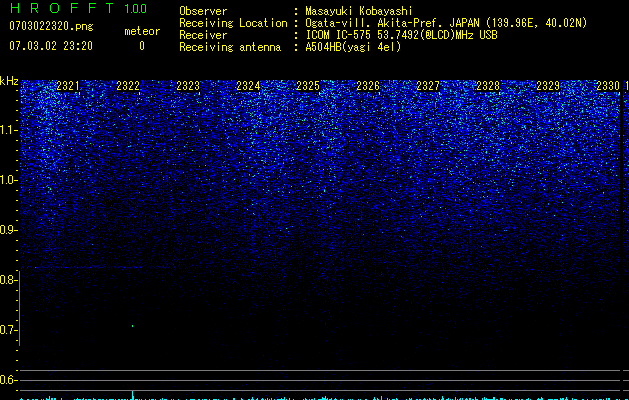Click the date 07.03.02 23:20
Viewport: 629px width, 400px height.
[x=51, y=46]
